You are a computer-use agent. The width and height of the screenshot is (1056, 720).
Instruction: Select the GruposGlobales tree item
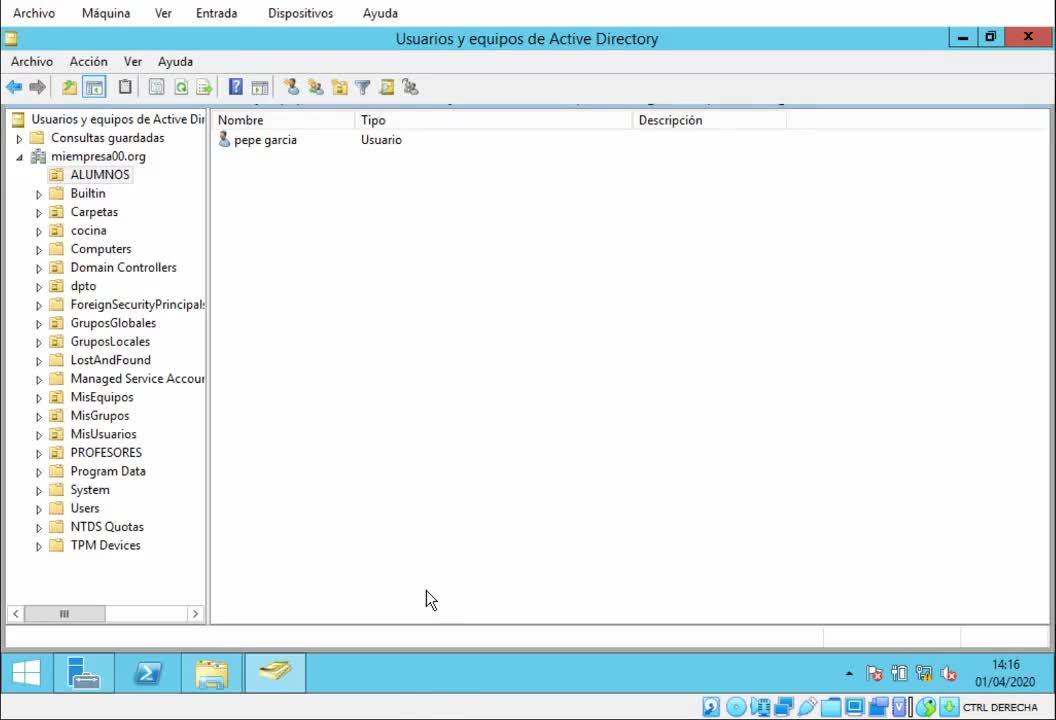point(113,323)
